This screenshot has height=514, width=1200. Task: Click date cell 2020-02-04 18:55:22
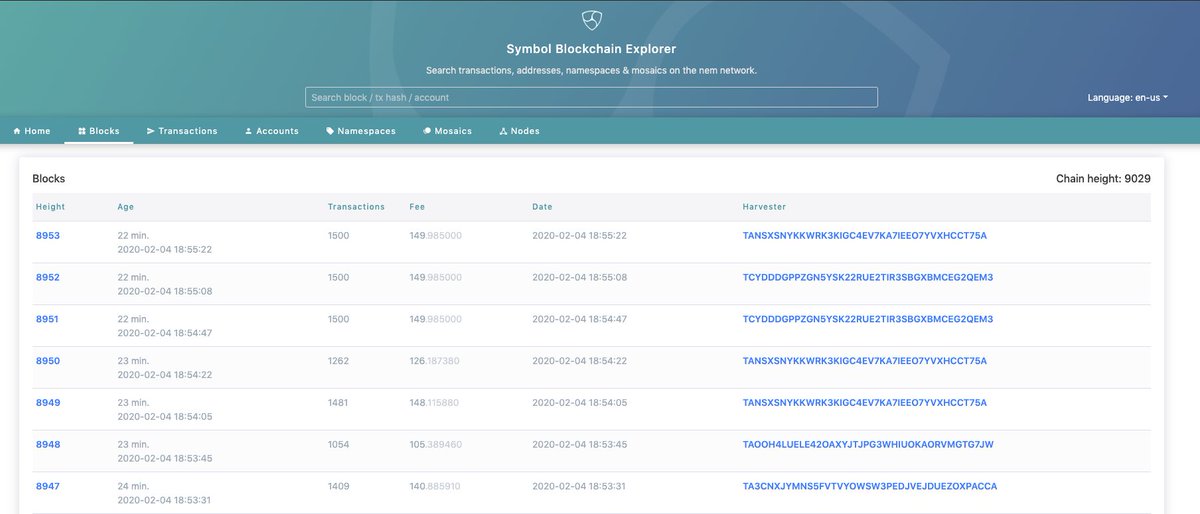coord(579,236)
